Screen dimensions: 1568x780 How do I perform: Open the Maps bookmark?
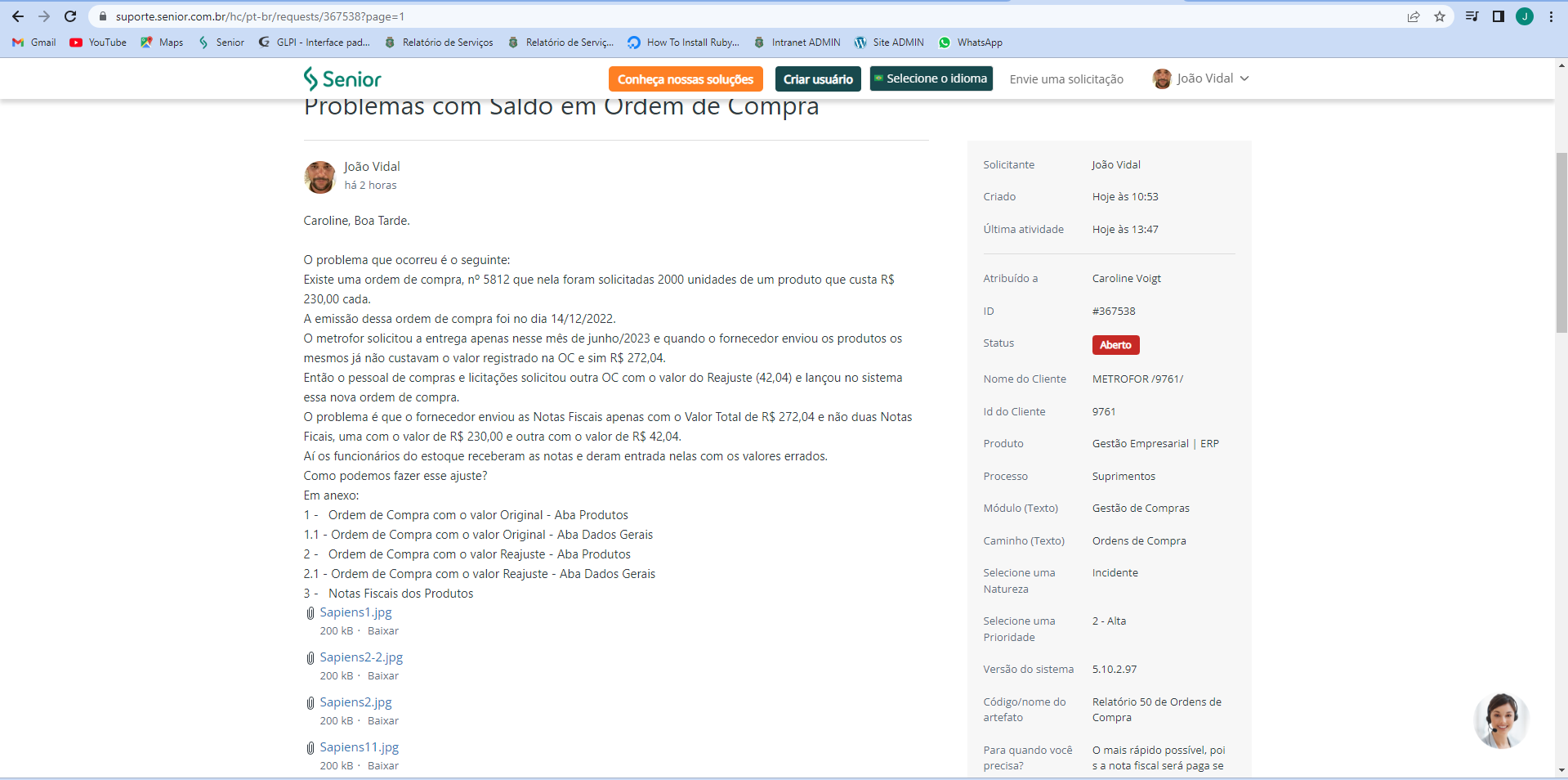click(x=162, y=43)
